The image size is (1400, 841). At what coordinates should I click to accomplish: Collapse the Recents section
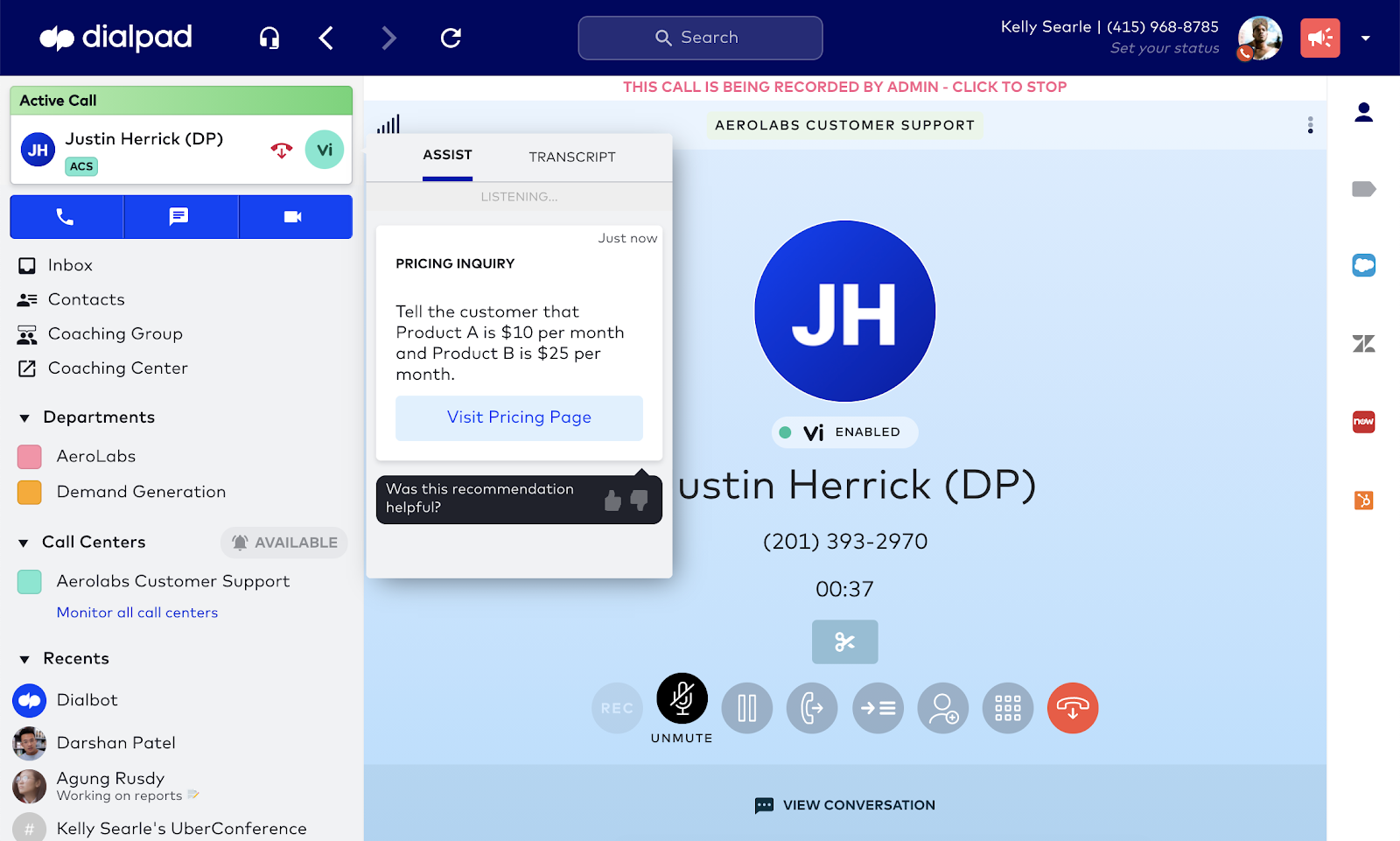click(24, 660)
